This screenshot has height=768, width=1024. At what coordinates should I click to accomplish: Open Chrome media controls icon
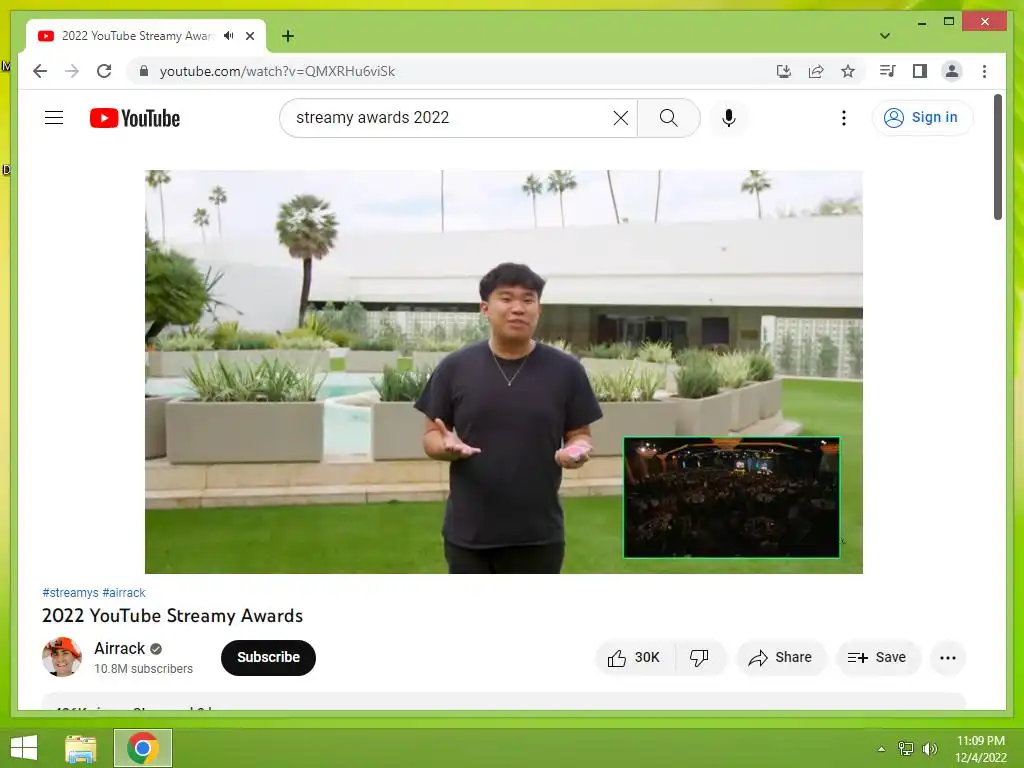888,71
